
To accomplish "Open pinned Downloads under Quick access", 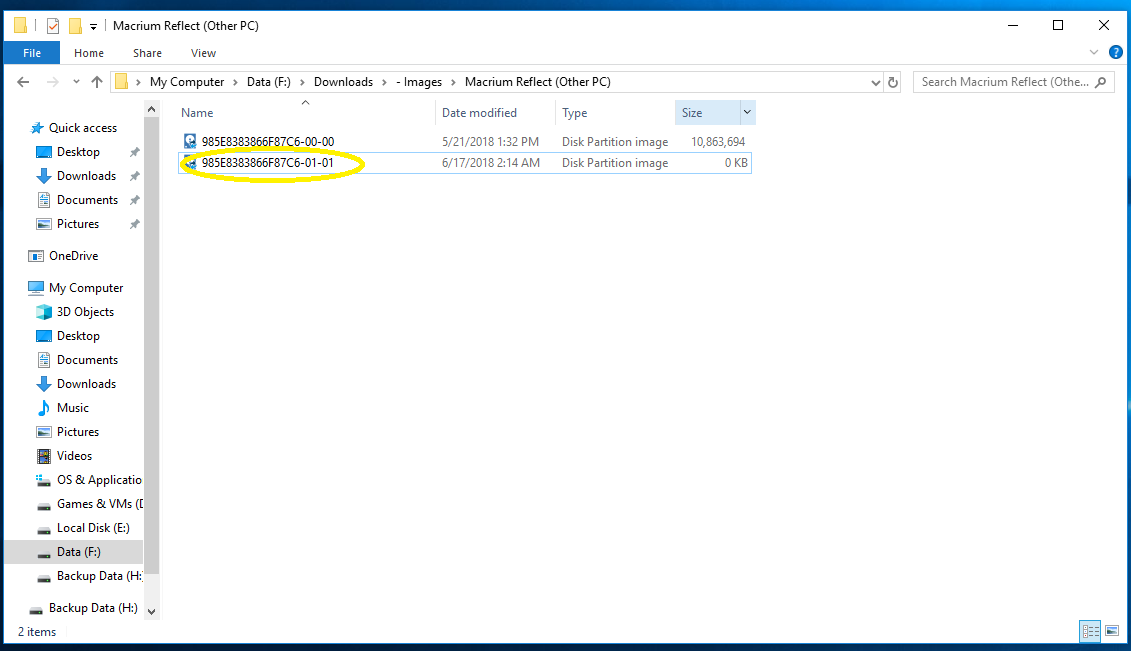I will (x=86, y=176).
